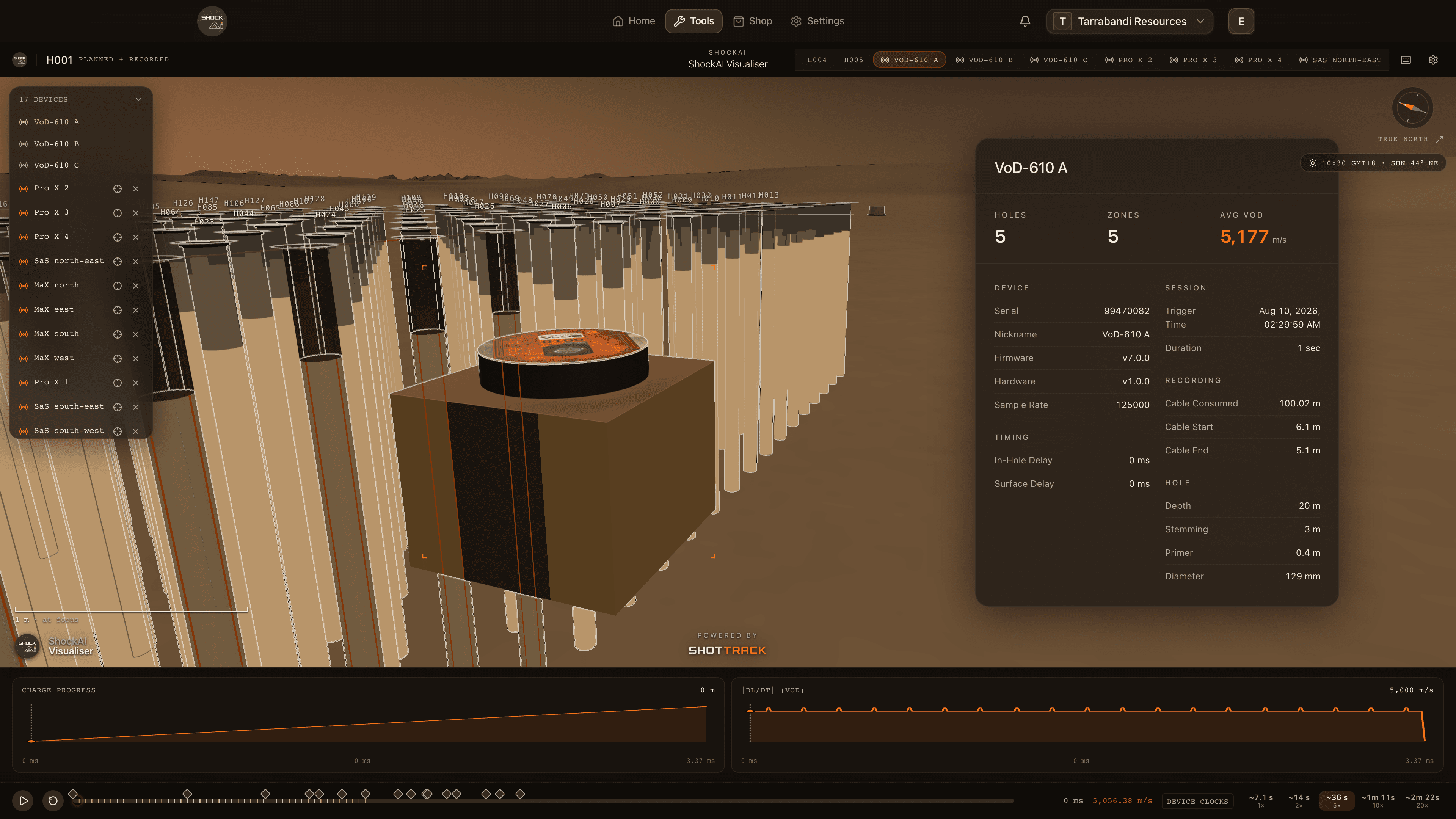
Task: Switch to H004 tab
Action: coord(817,60)
